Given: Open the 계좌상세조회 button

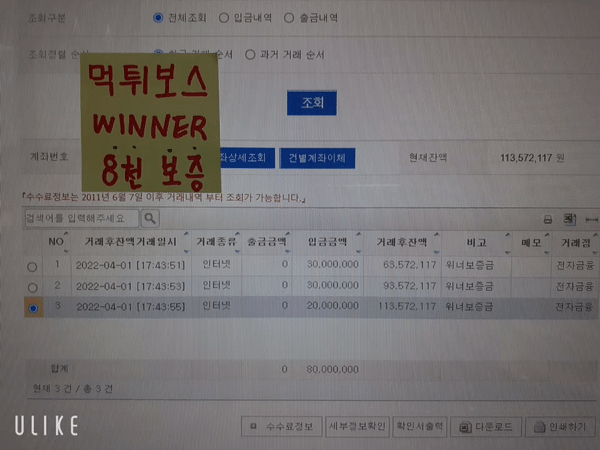Looking at the screenshot, I should click(x=247, y=158).
